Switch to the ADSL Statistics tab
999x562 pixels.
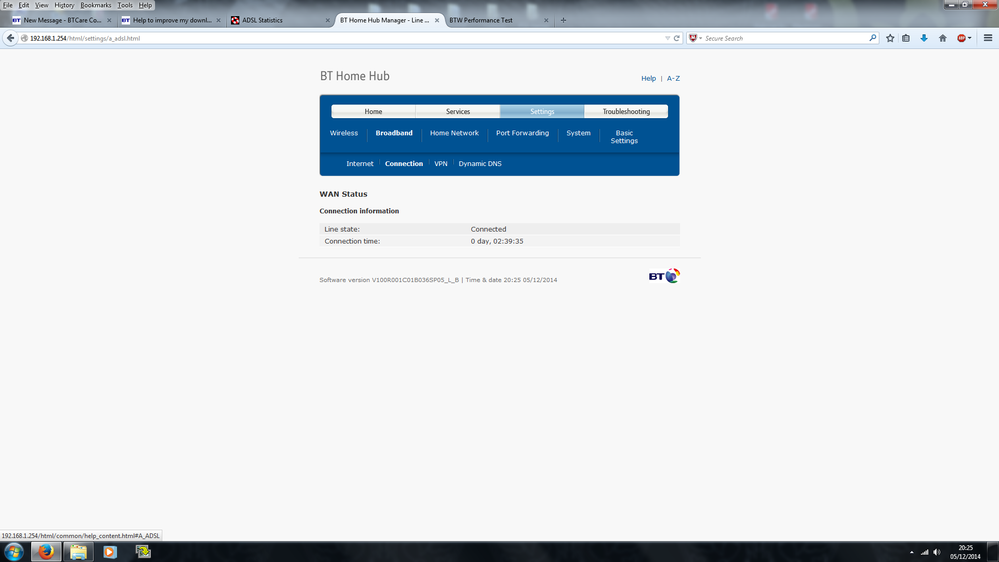point(280,20)
